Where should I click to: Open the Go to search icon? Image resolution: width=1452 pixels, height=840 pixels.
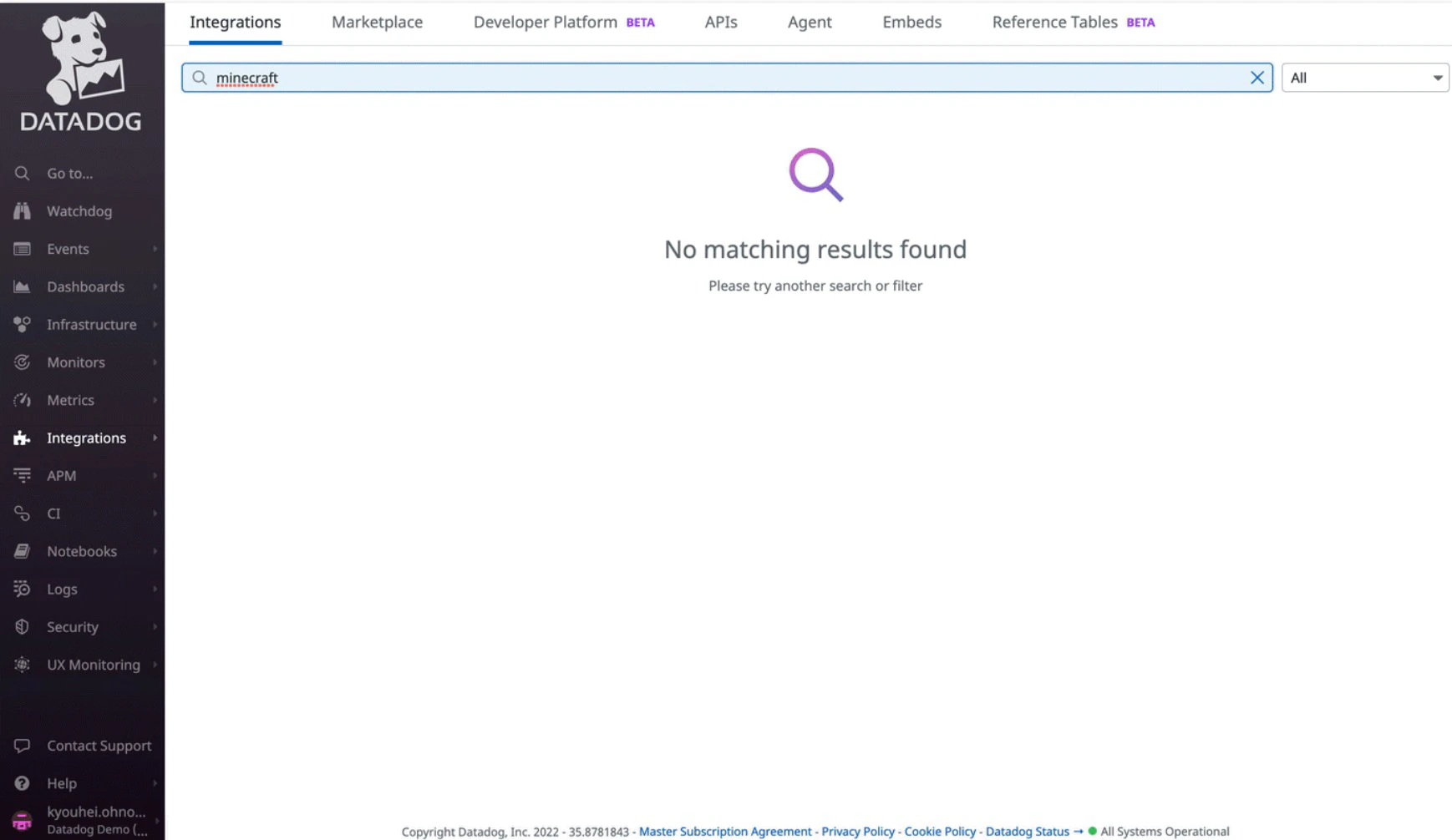pyautogui.click(x=22, y=173)
